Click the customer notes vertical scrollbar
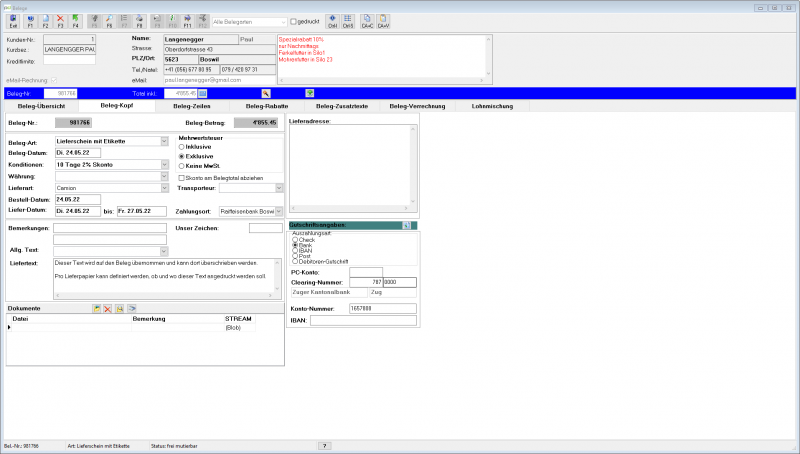Screen dimensions: 800x454 coord(488,56)
